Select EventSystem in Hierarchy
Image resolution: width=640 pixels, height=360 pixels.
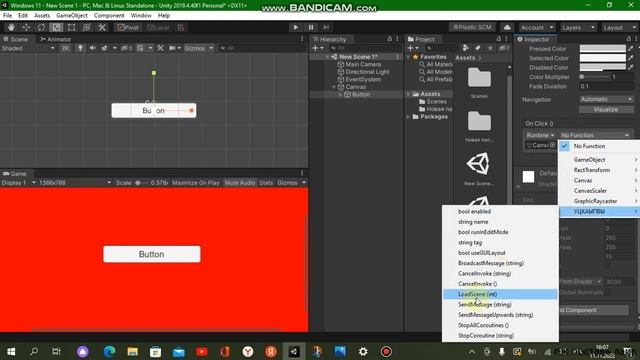pyautogui.click(x=363, y=79)
